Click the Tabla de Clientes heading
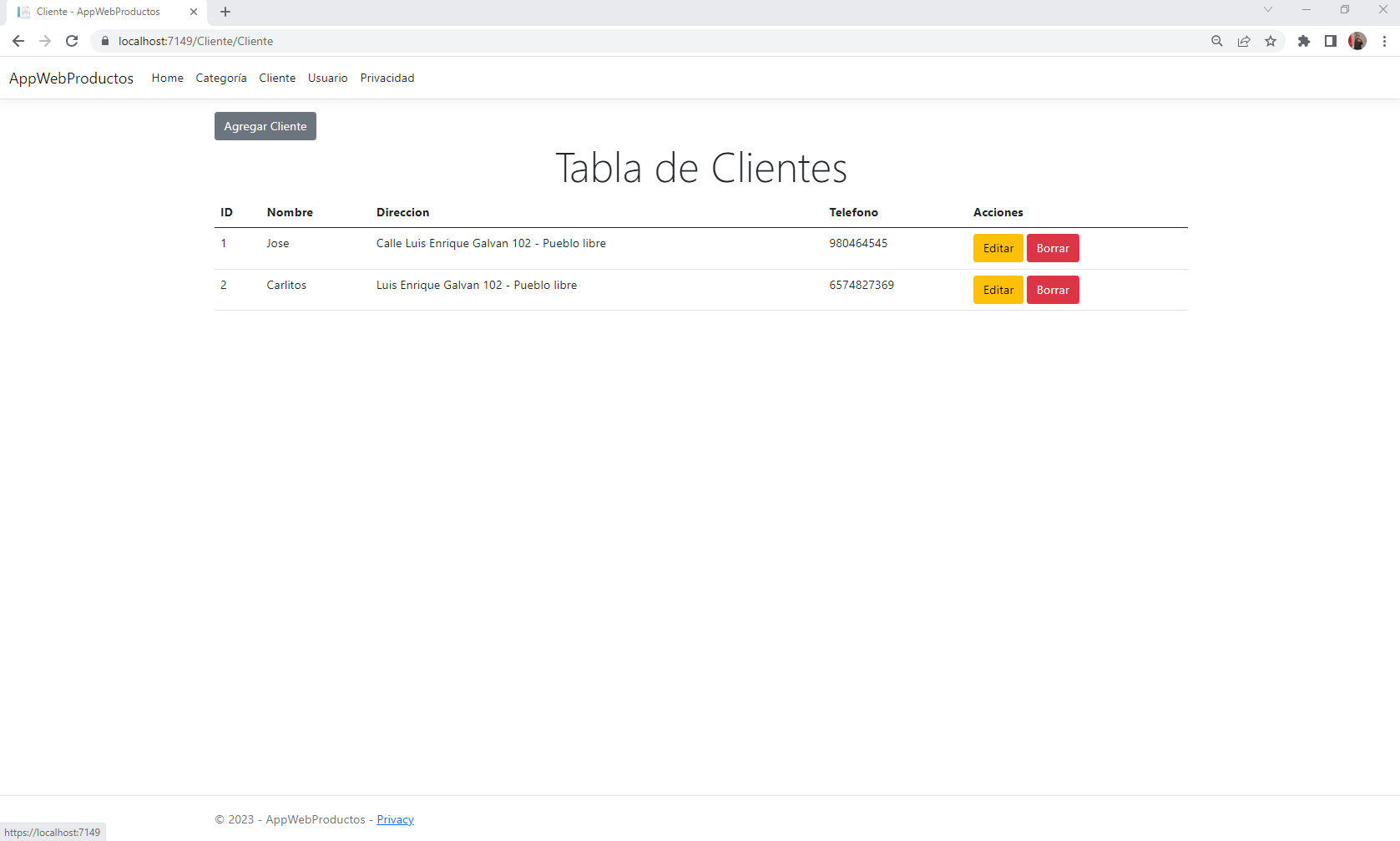Image resolution: width=1400 pixels, height=841 pixels. [x=701, y=168]
